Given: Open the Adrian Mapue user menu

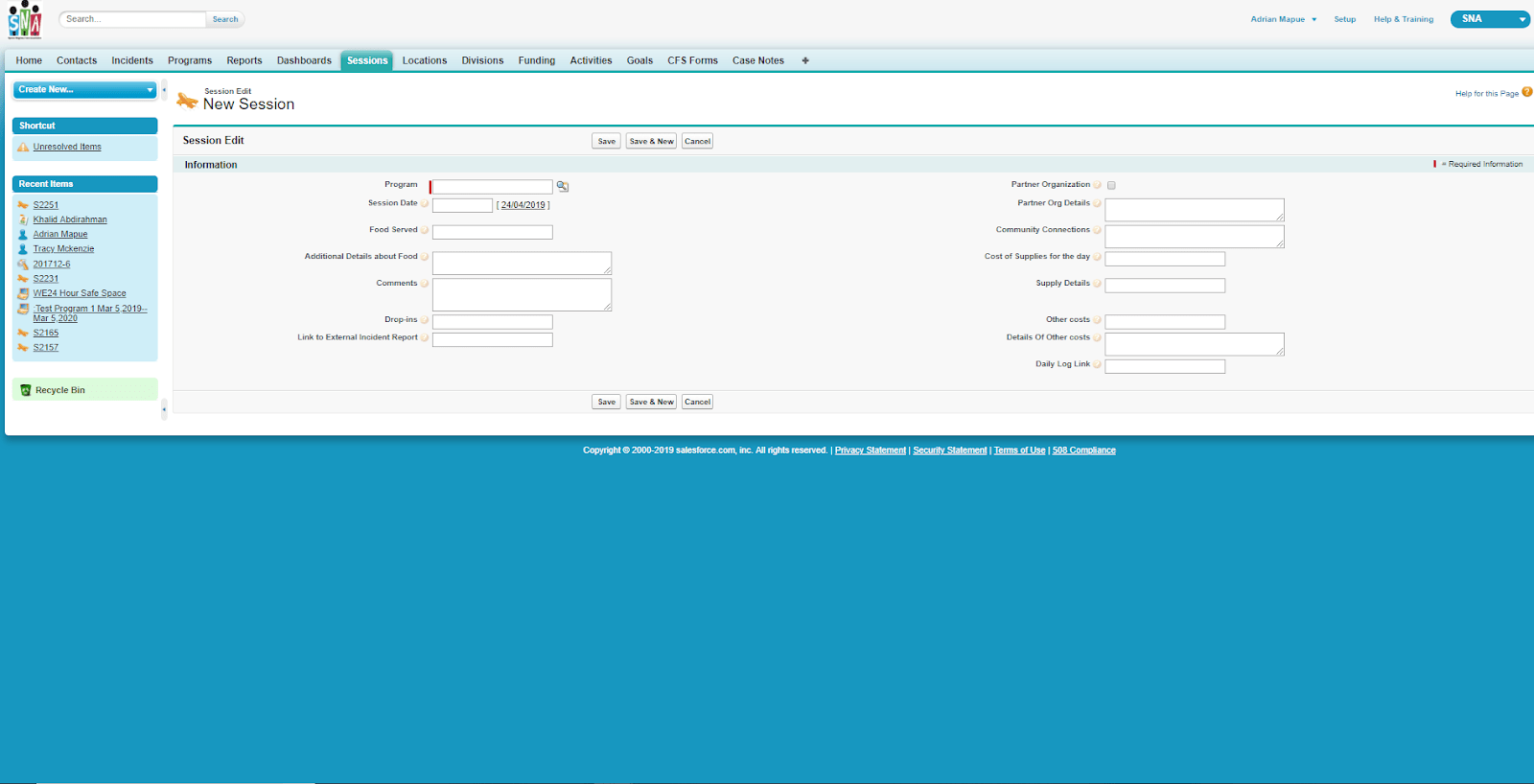Looking at the screenshot, I should pyautogui.click(x=1283, y=19).
